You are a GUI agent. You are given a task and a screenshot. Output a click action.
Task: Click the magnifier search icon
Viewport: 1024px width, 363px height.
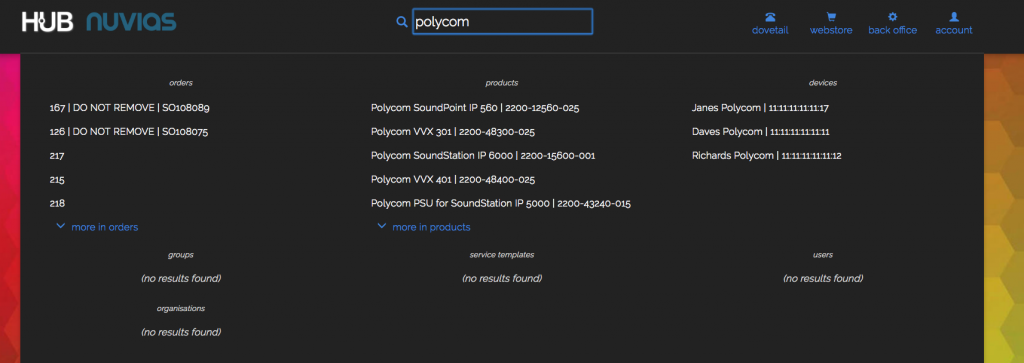(402, 22)
